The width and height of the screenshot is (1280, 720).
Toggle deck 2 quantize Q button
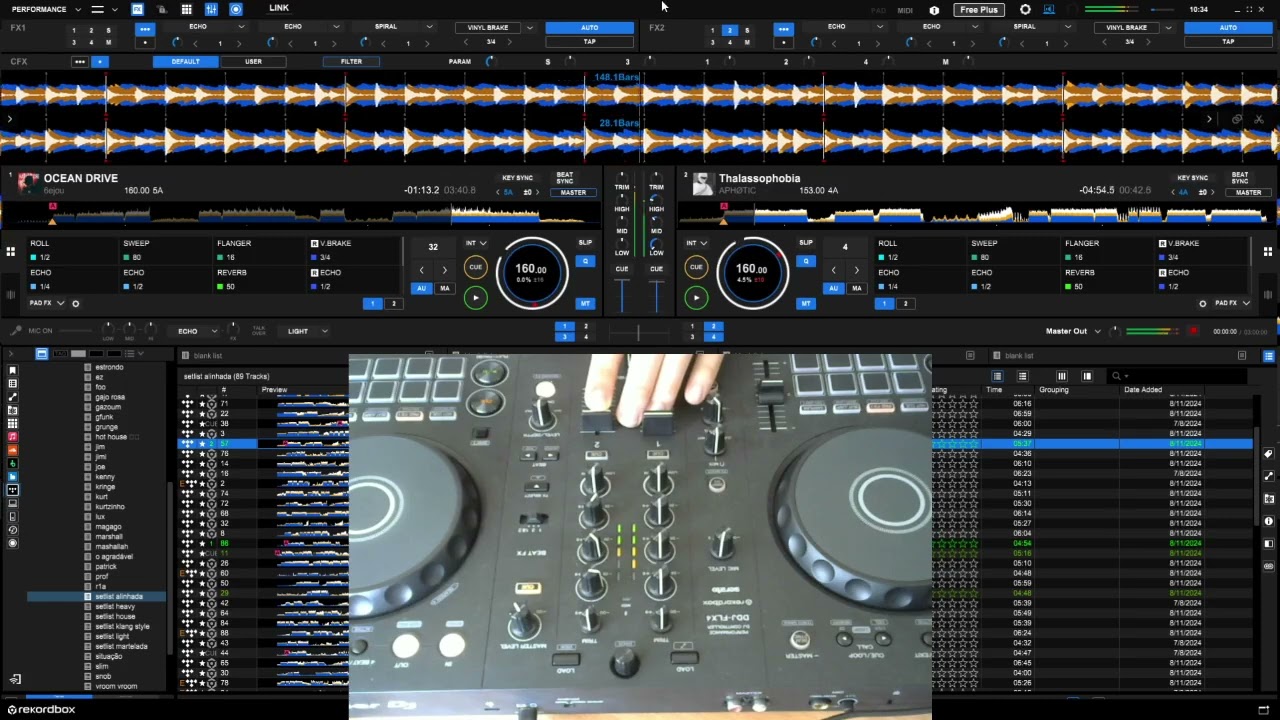pyautogui.click(x=806, y=261)
